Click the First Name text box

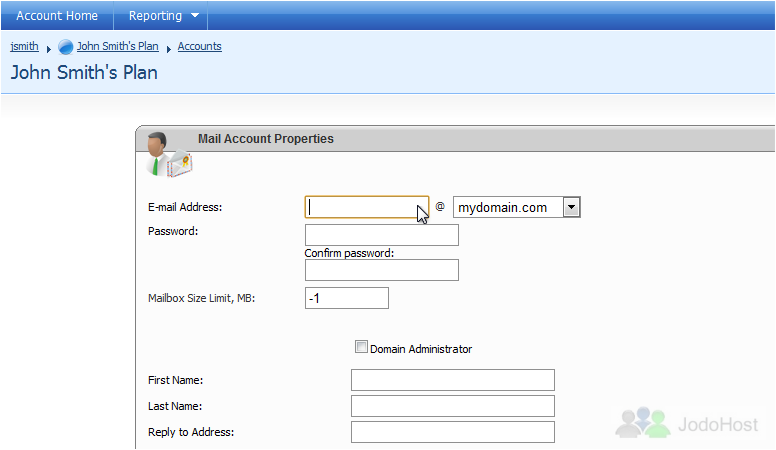point(453,380)
